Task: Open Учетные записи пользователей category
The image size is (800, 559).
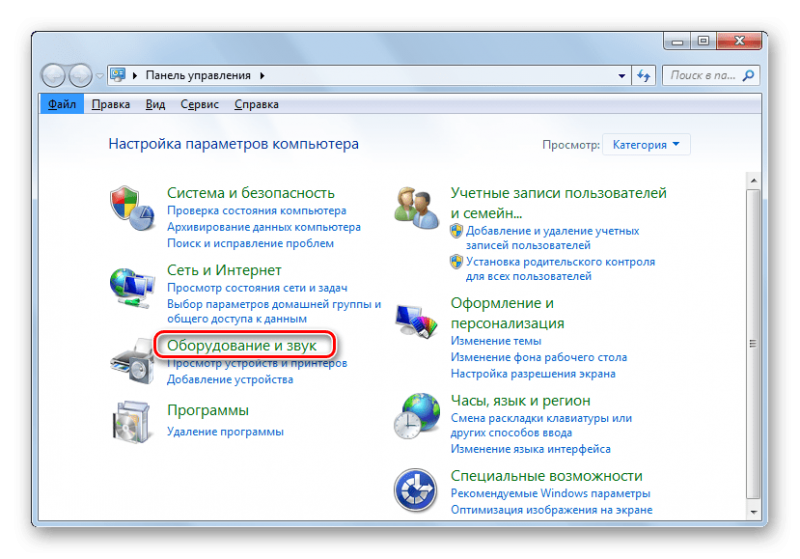Action: (x=558, y=202)
